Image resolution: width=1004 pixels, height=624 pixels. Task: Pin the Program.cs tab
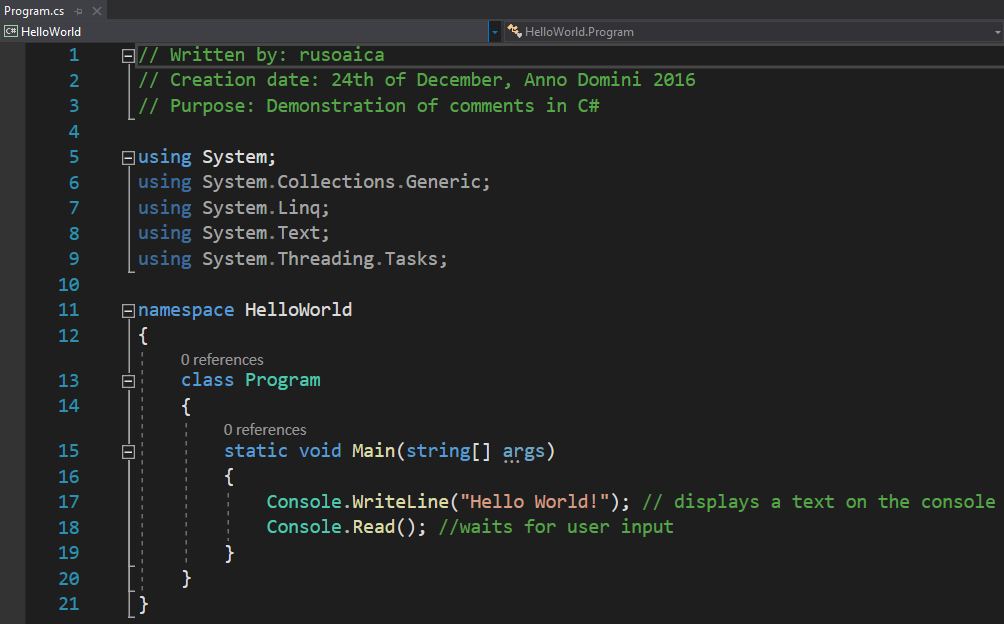point(78,11)
